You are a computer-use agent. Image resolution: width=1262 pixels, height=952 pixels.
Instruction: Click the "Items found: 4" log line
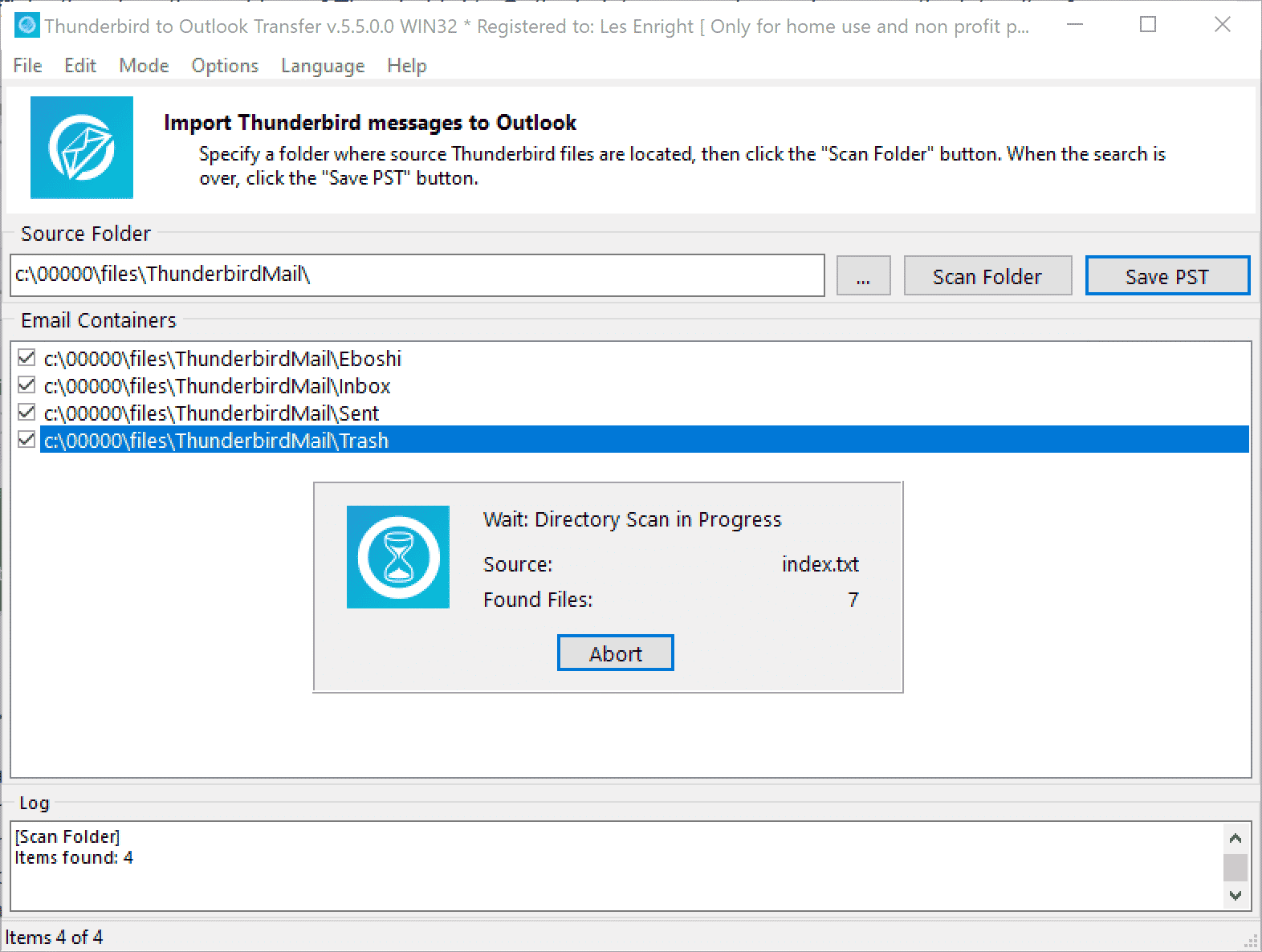(74, 857)
